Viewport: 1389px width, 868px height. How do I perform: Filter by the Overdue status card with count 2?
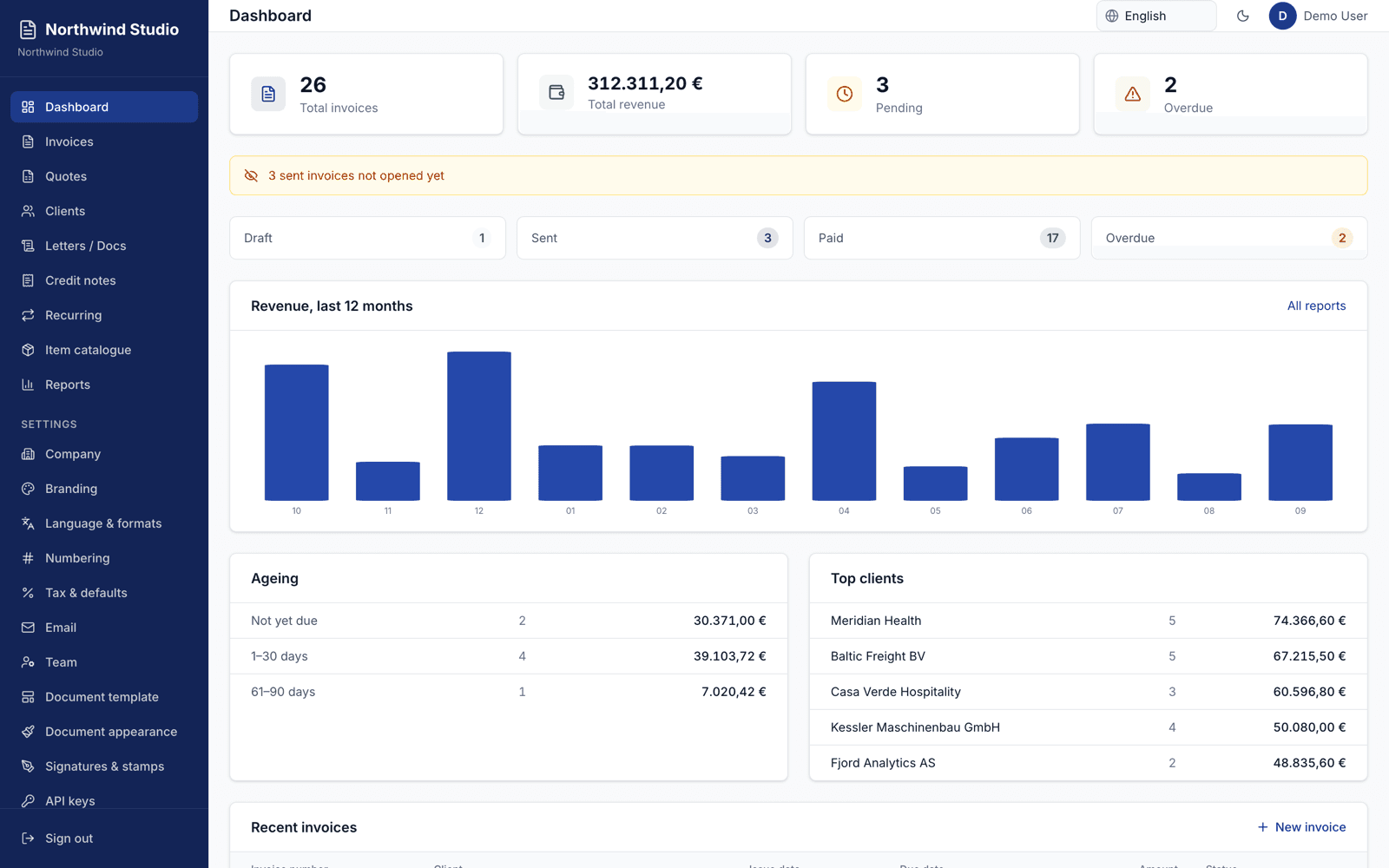[x=1229, y=238]
